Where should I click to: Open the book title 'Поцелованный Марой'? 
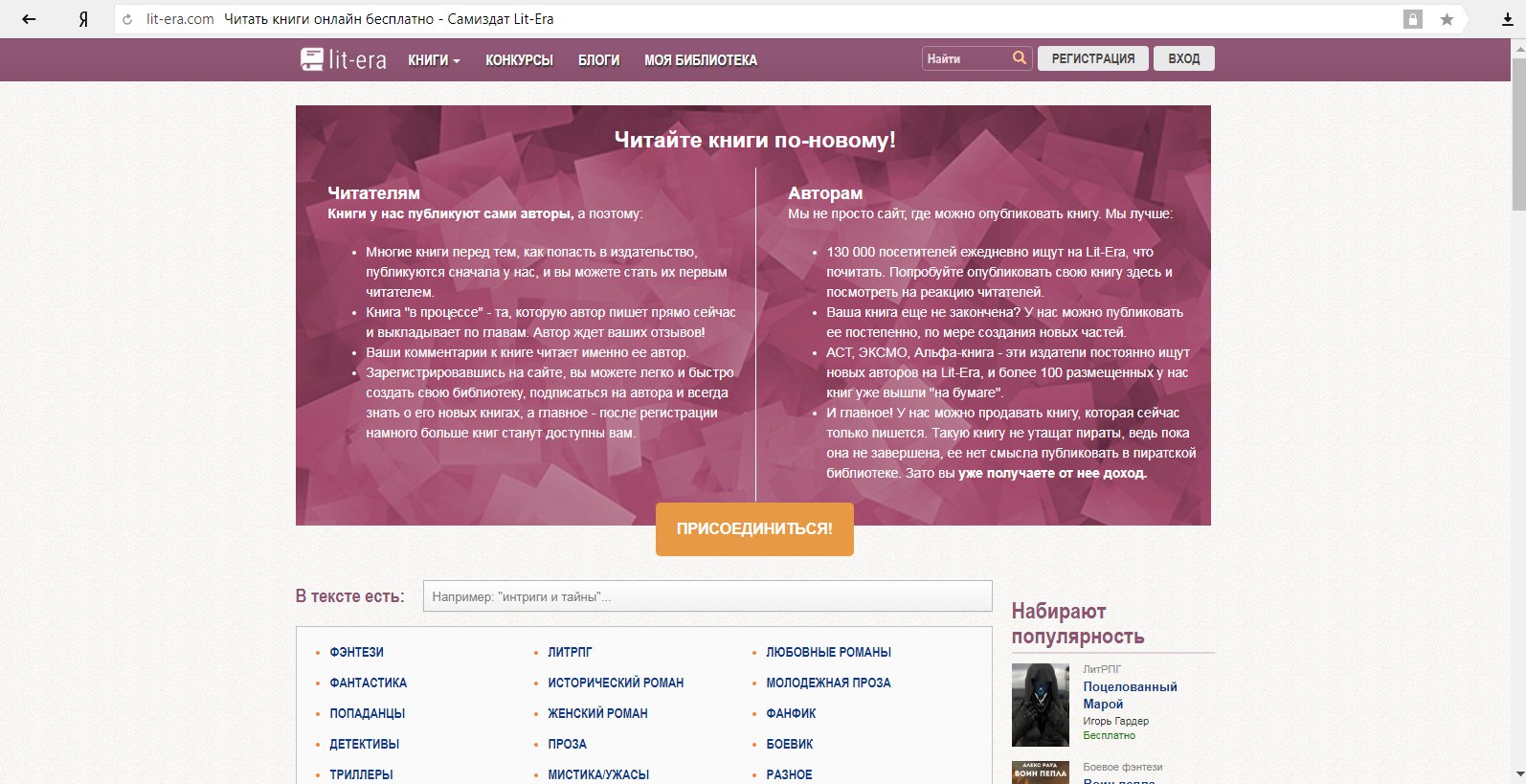pos(1130,695)
